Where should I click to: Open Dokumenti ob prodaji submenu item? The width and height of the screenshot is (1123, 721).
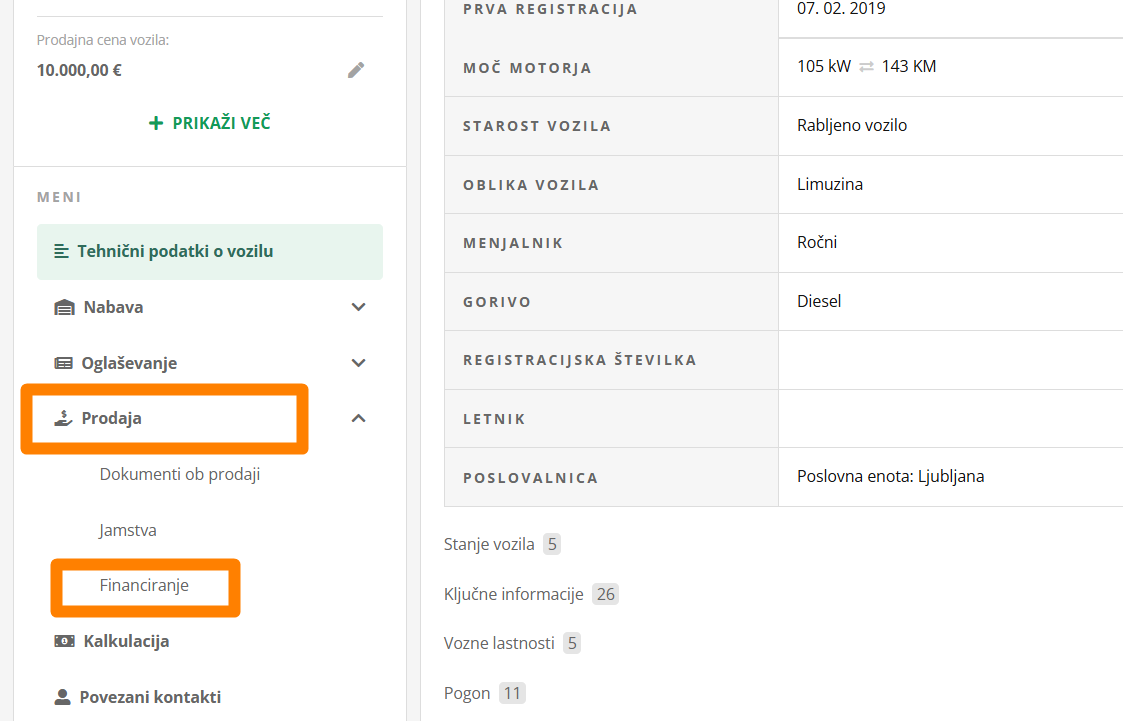(180, 475)
